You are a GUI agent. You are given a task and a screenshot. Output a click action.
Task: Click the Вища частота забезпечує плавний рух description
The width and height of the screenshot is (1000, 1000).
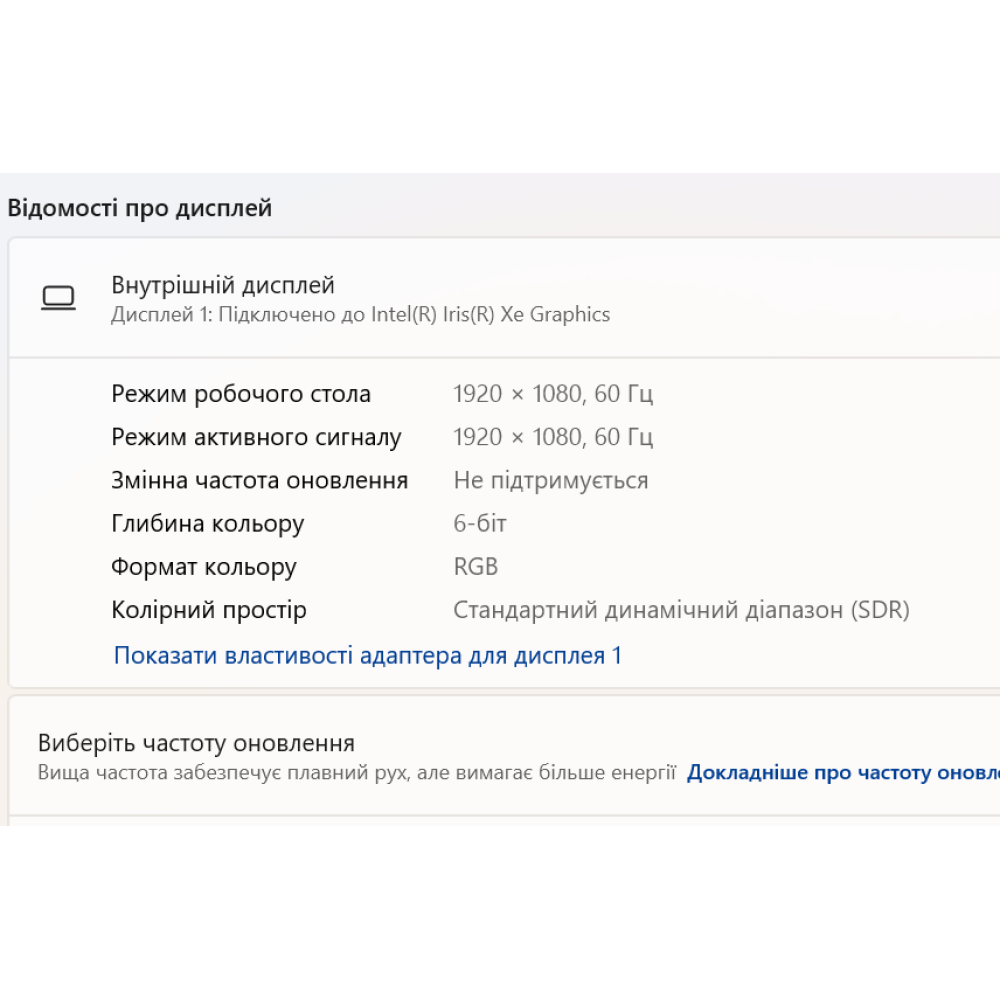pyautogui.click(x=357, y=773)
